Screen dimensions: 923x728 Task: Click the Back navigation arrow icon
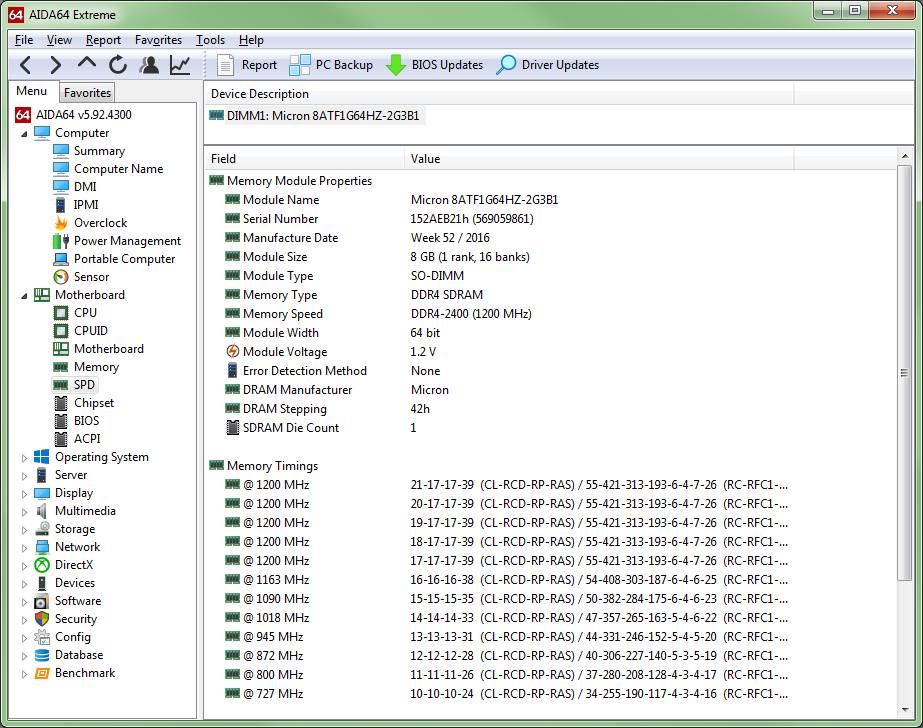26,65
